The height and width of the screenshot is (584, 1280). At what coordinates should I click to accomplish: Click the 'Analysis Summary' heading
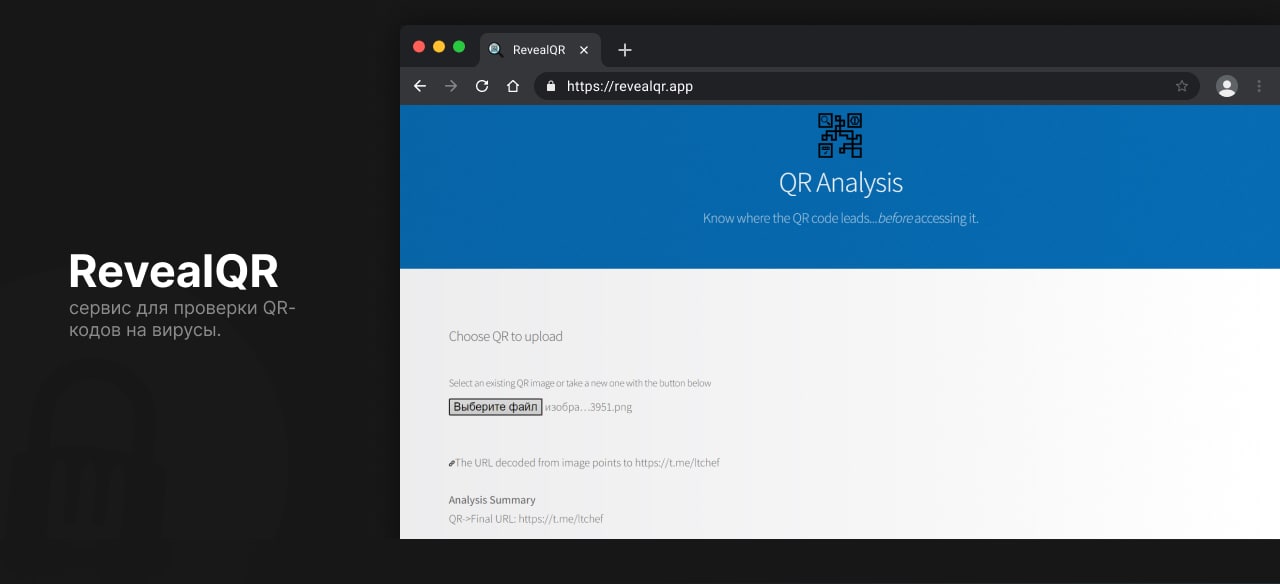[492, 500]
